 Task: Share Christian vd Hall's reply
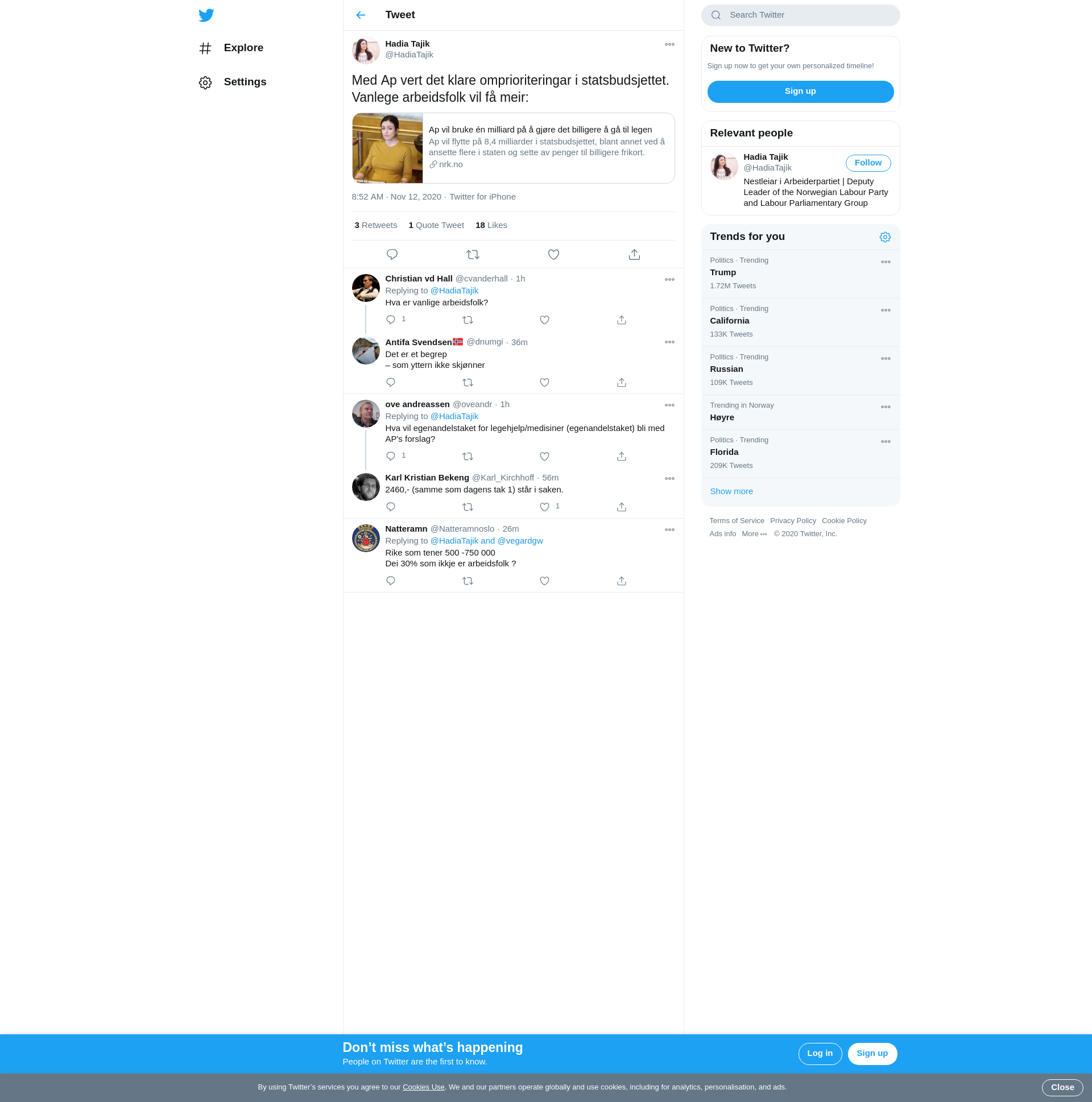click(x=621, y=320)
